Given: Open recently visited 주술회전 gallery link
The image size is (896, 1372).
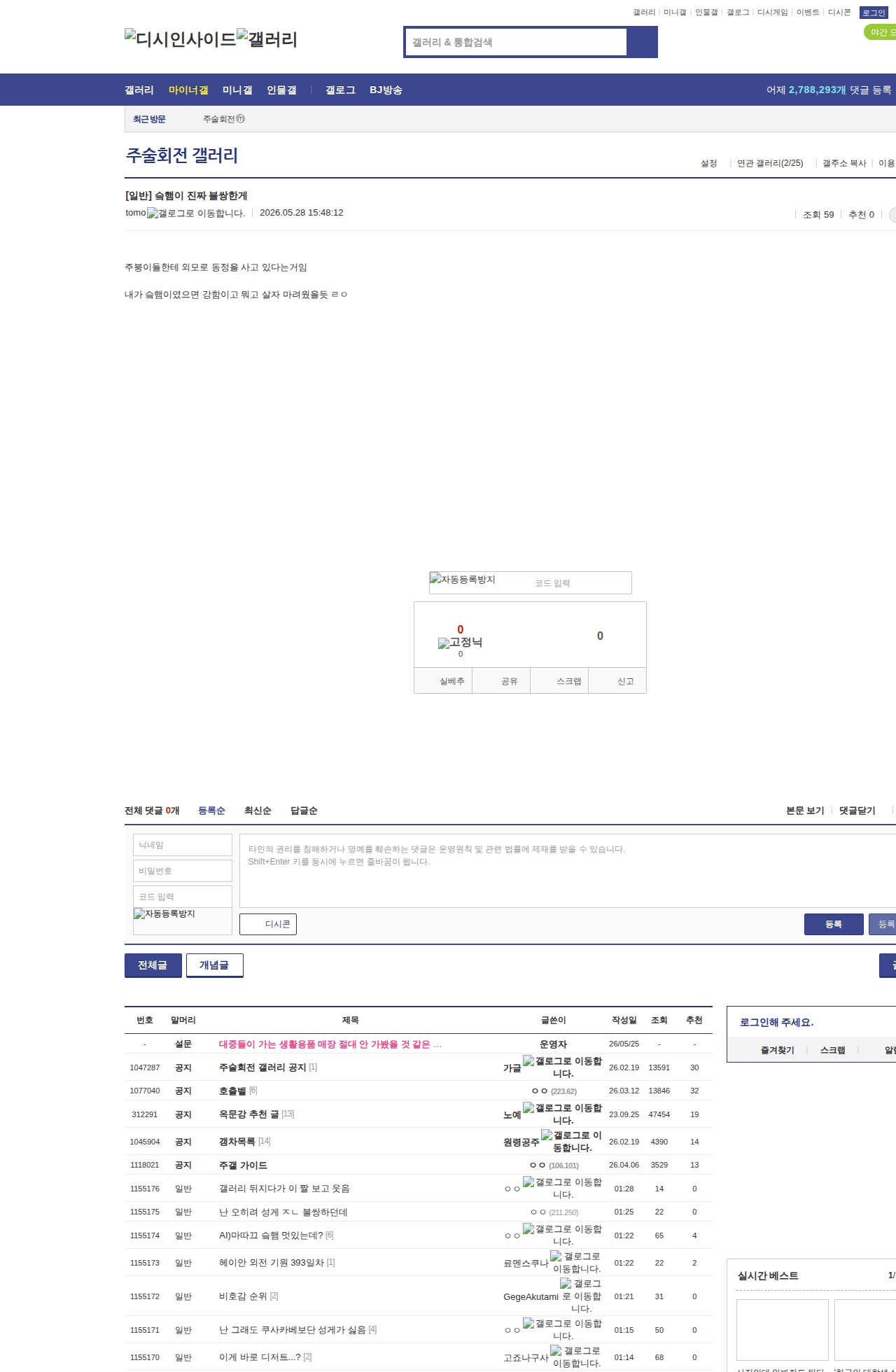Looking at the screenshot, I should coord(224,119).
